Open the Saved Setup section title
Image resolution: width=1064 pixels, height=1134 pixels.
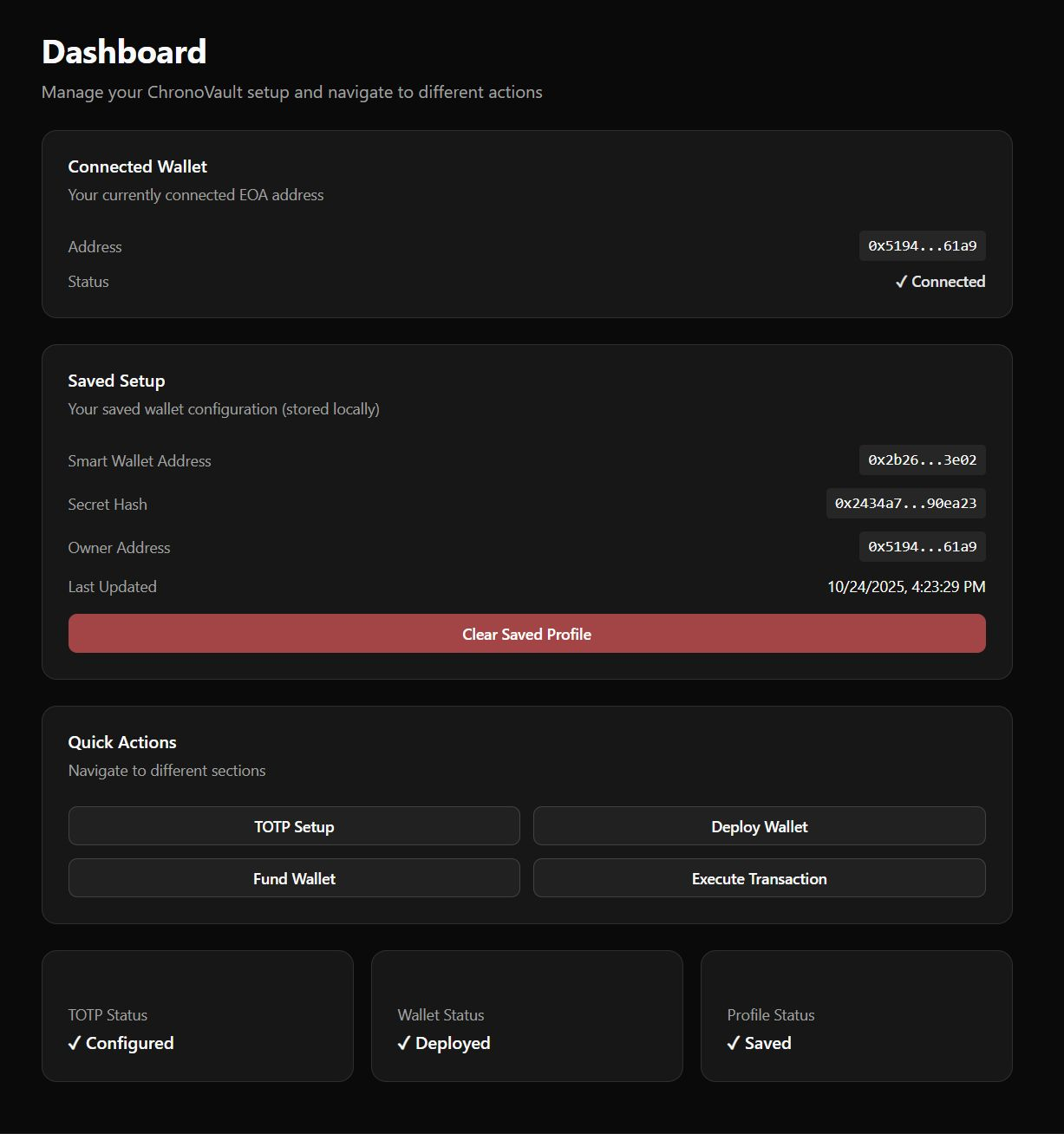(115, 380)
